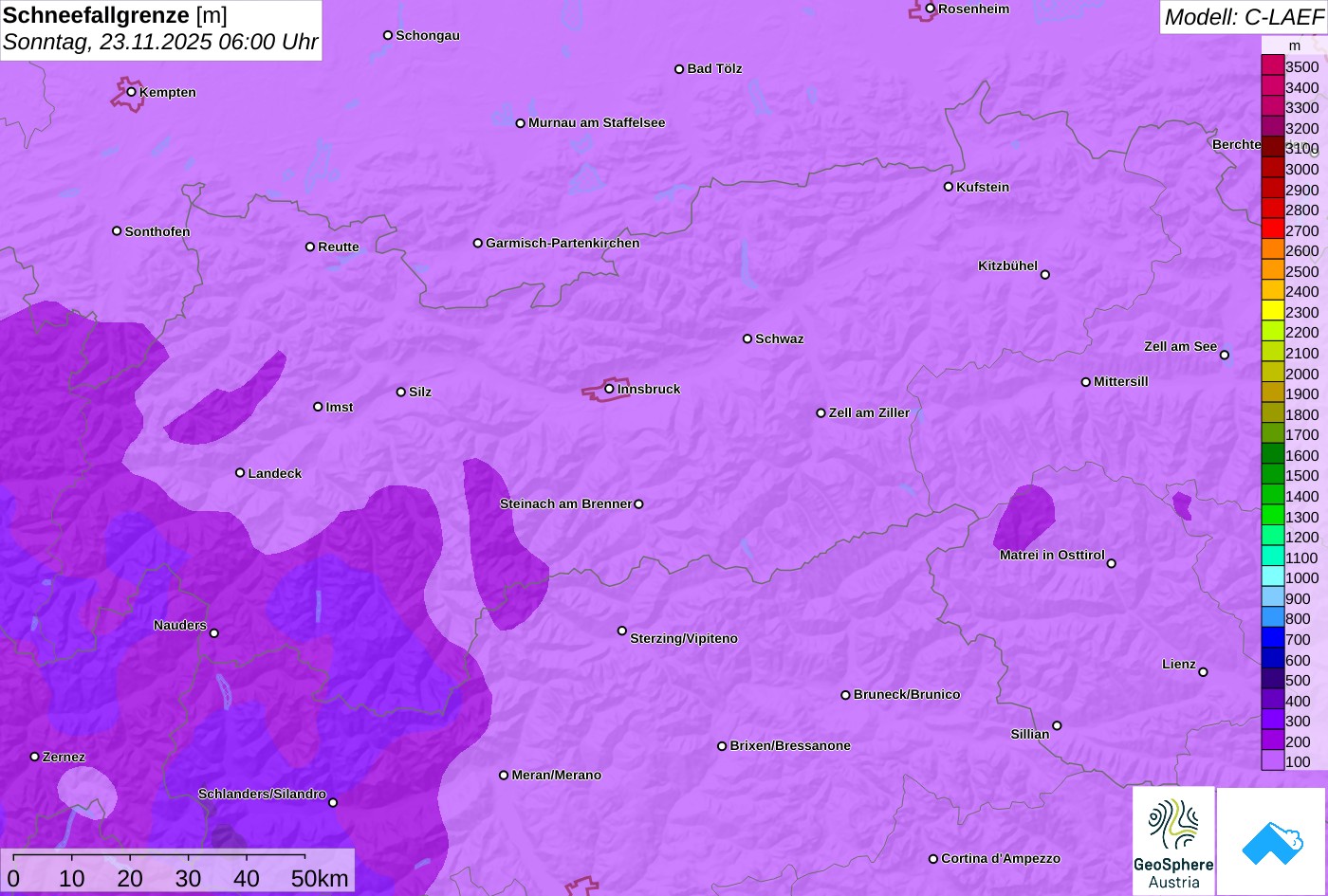
Task: Click the "Modell: C-LAEF" label
Action: (x=1244, y=16)
